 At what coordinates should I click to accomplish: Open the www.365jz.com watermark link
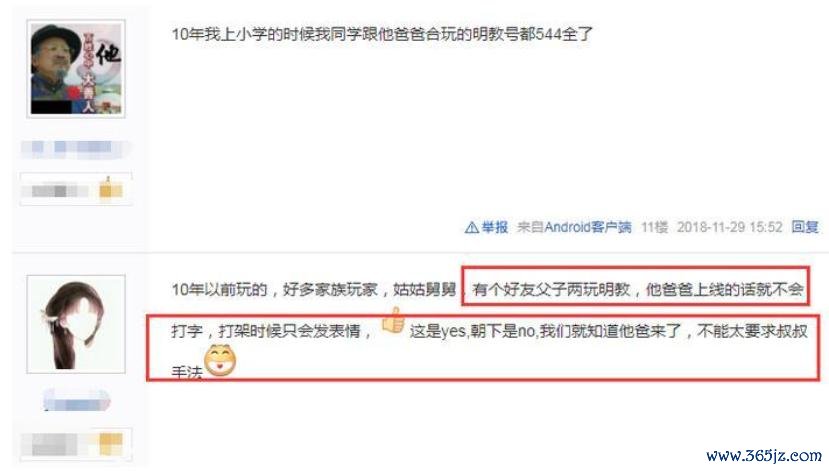[x=763, y=455]
